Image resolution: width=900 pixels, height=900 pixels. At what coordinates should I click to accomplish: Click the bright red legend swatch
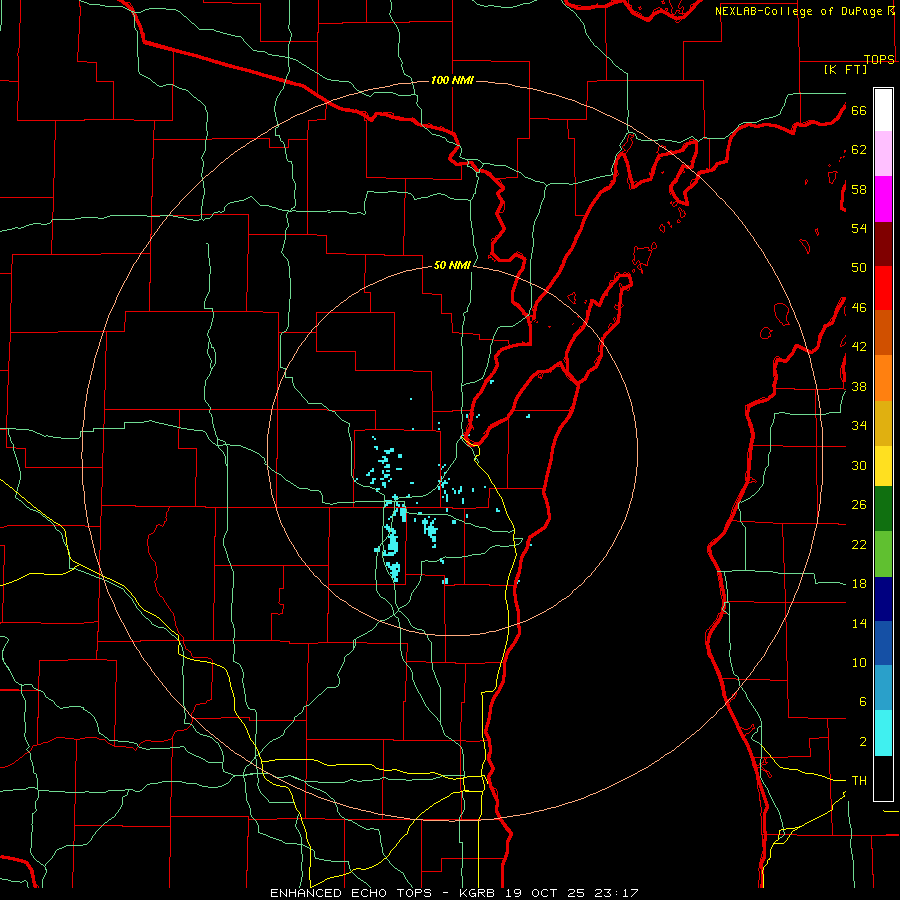click(x=883, y=288)
